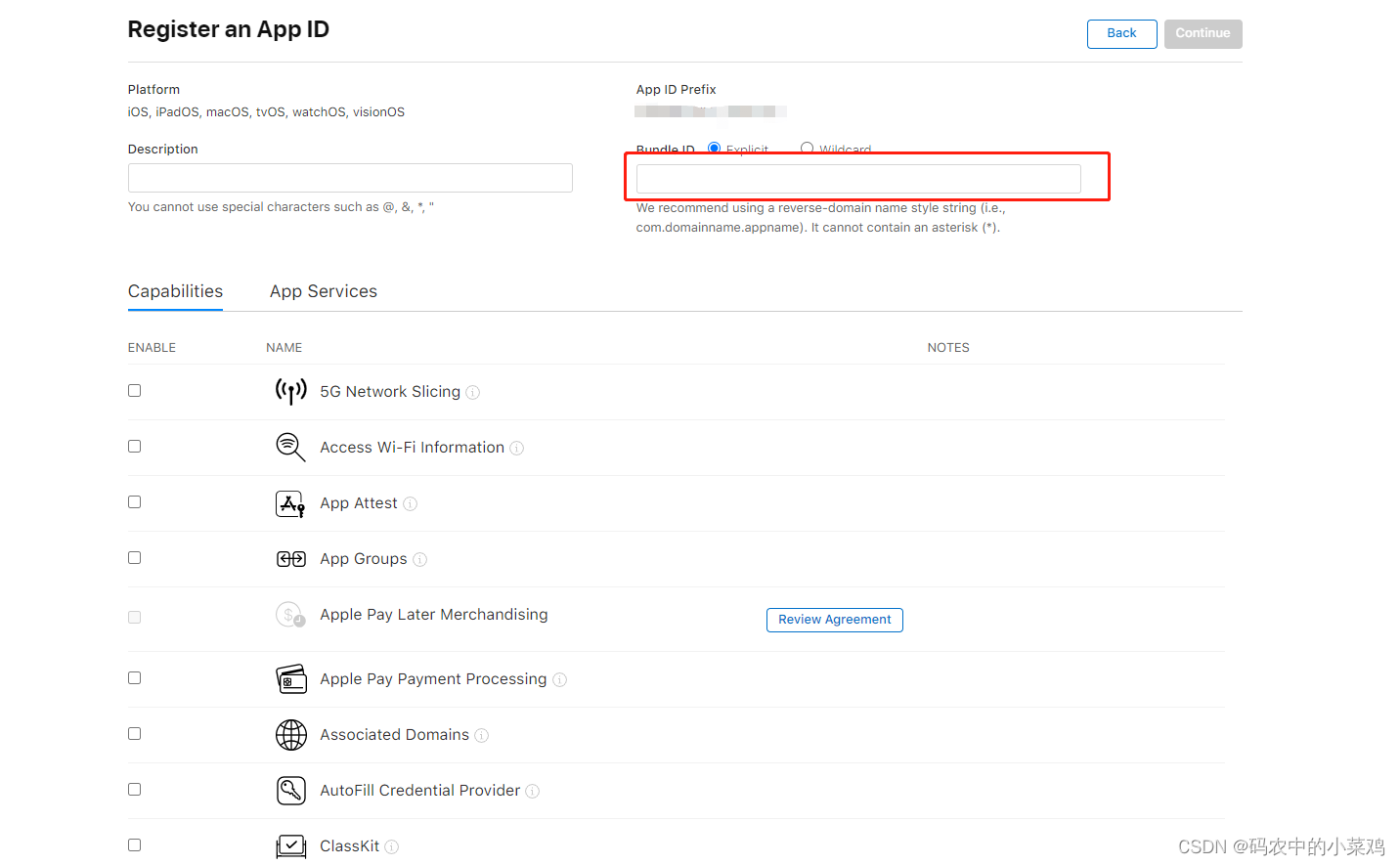Select the Wildcard Bundle ID radio button
1400x865 pixels.
(808, 149)
